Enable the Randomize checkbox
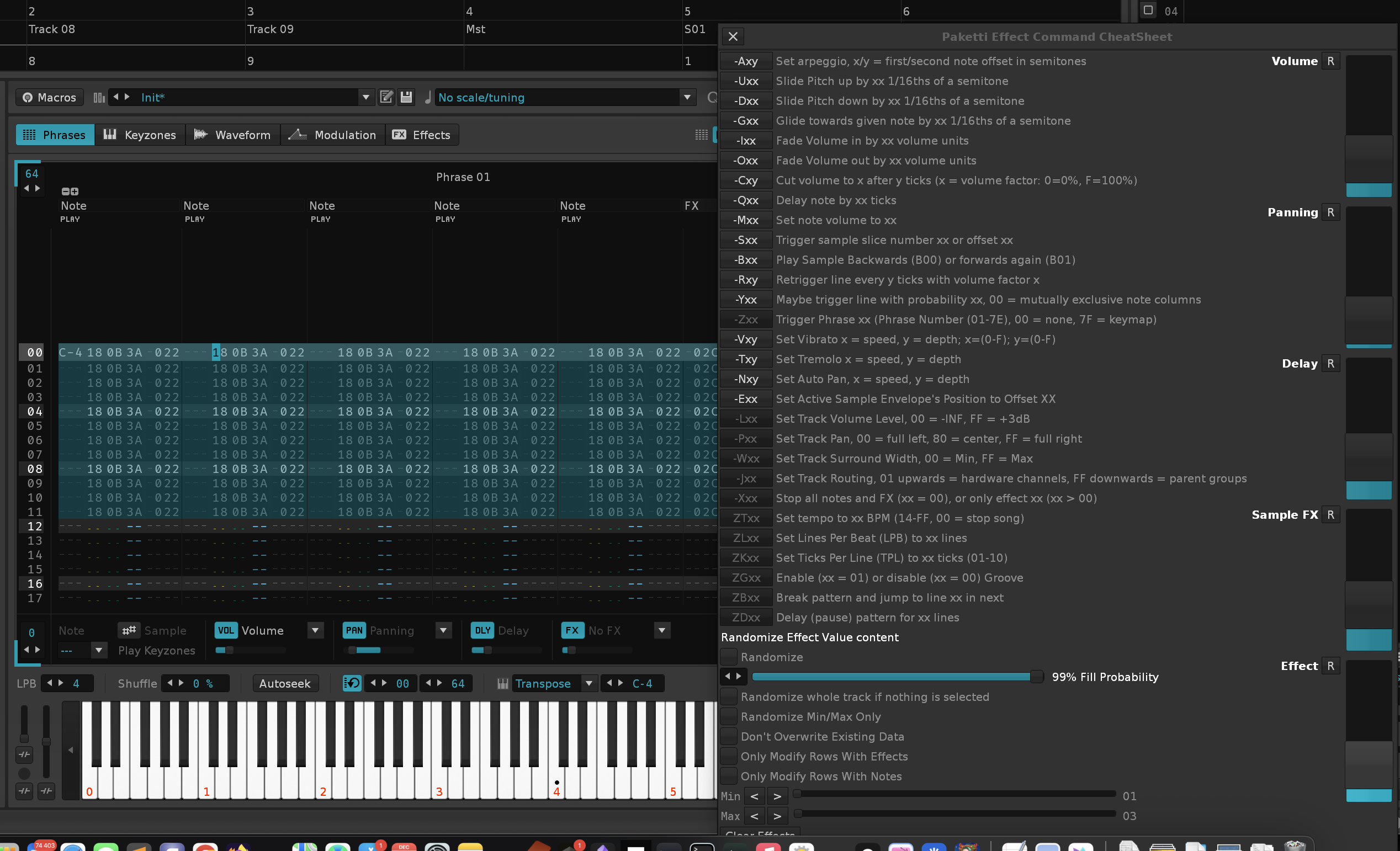Image resolution: width=1400 pixels, height=851 pixels. point(728,657)
